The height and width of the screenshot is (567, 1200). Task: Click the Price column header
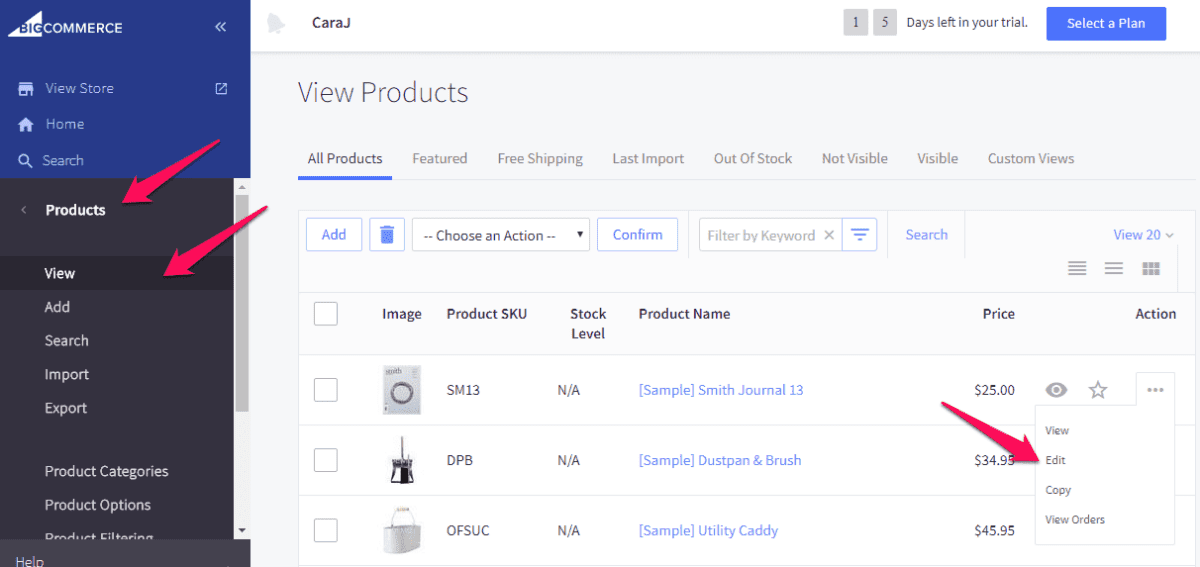point(998,314)
